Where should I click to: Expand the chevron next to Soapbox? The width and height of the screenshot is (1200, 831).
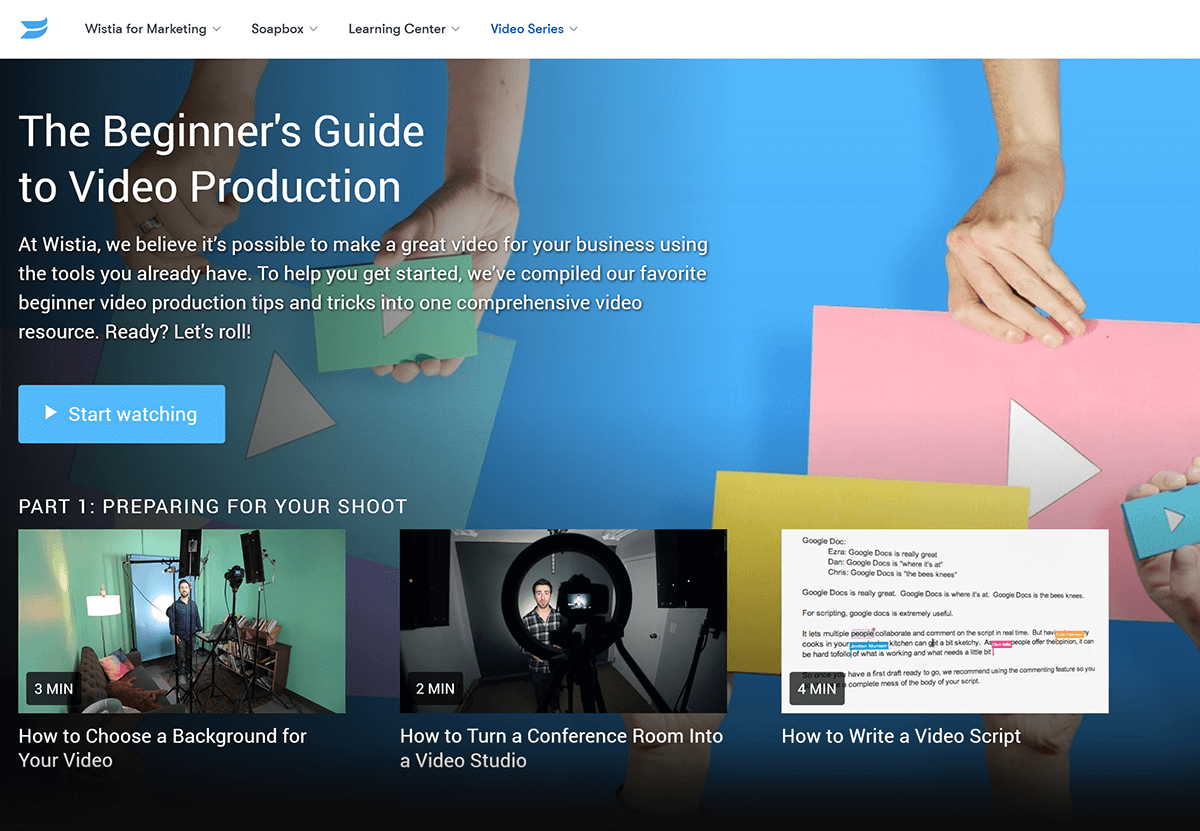[313, 29]
